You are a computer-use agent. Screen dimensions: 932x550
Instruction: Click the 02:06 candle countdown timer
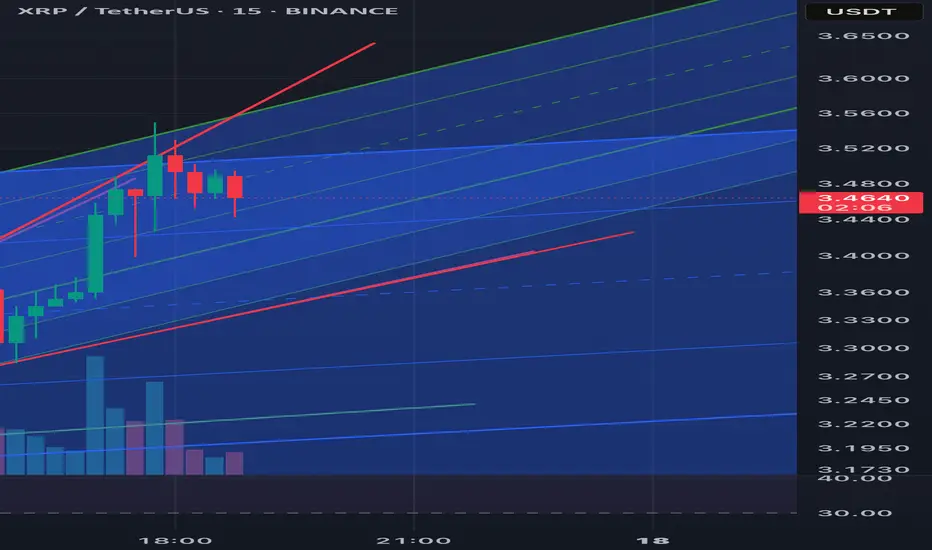point(855,208)
